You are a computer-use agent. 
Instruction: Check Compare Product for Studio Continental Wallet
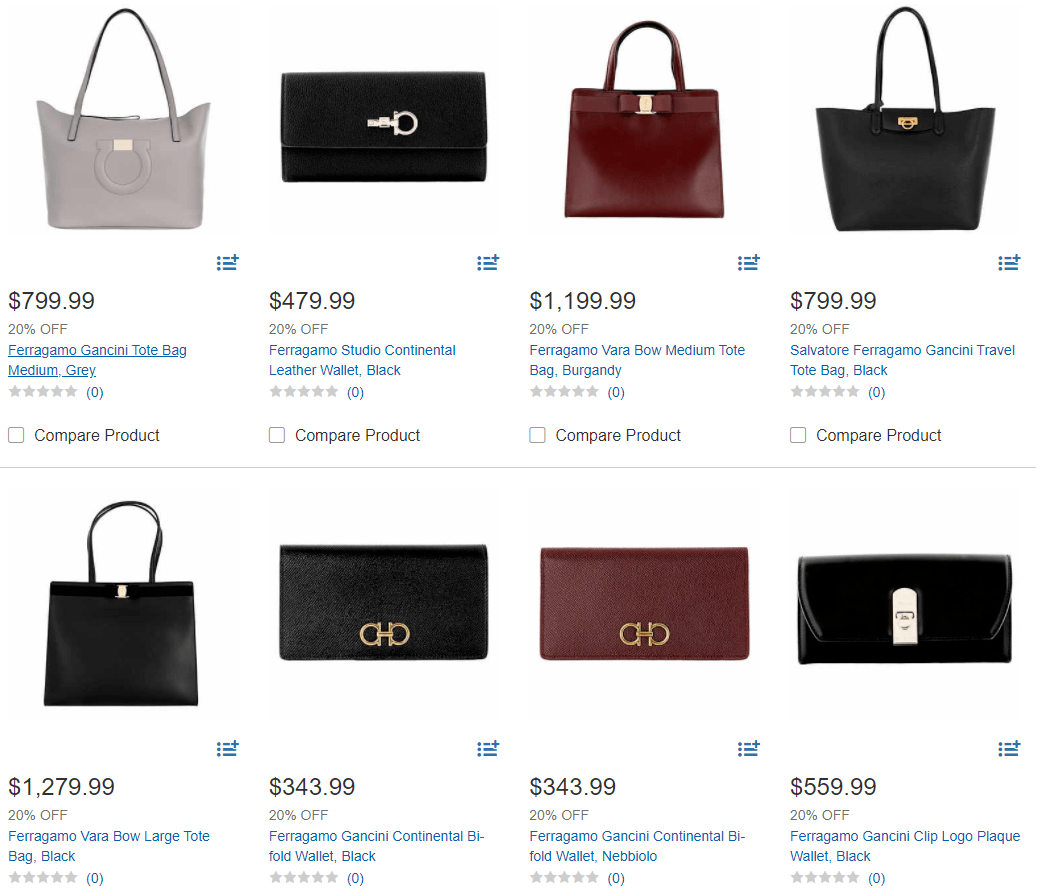click(277, 435)
